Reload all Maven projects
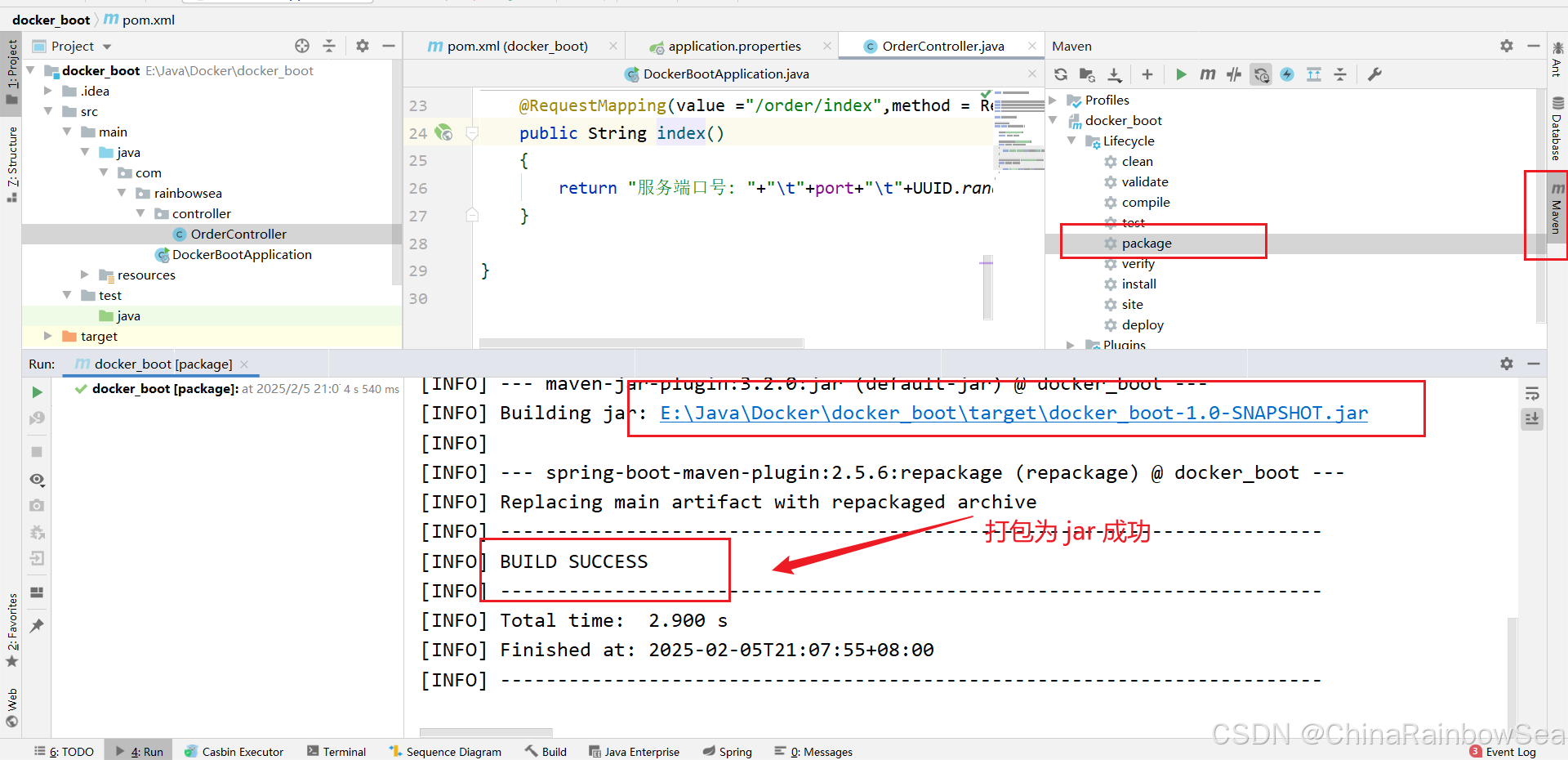Image resolution: width=1568 pixels, height=760 pixels. (1061, 74)
